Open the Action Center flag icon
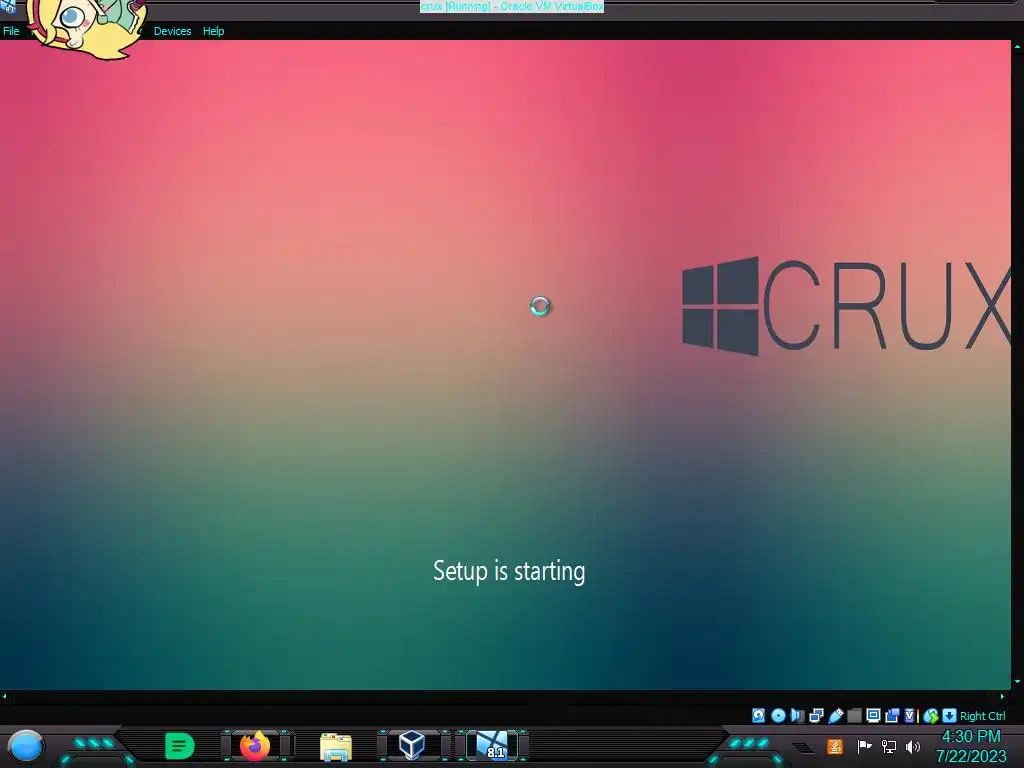1024x768 pixels. [x=864, y=746]
